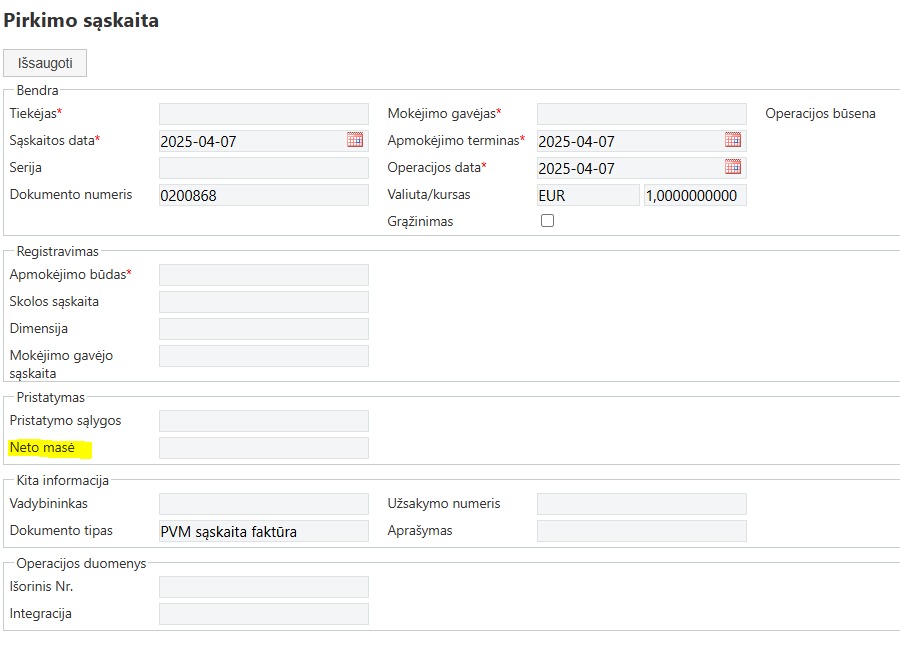The width and height of the screenshot is (900, 655).
Task: Click the Serija field
Action: (264, 168)
